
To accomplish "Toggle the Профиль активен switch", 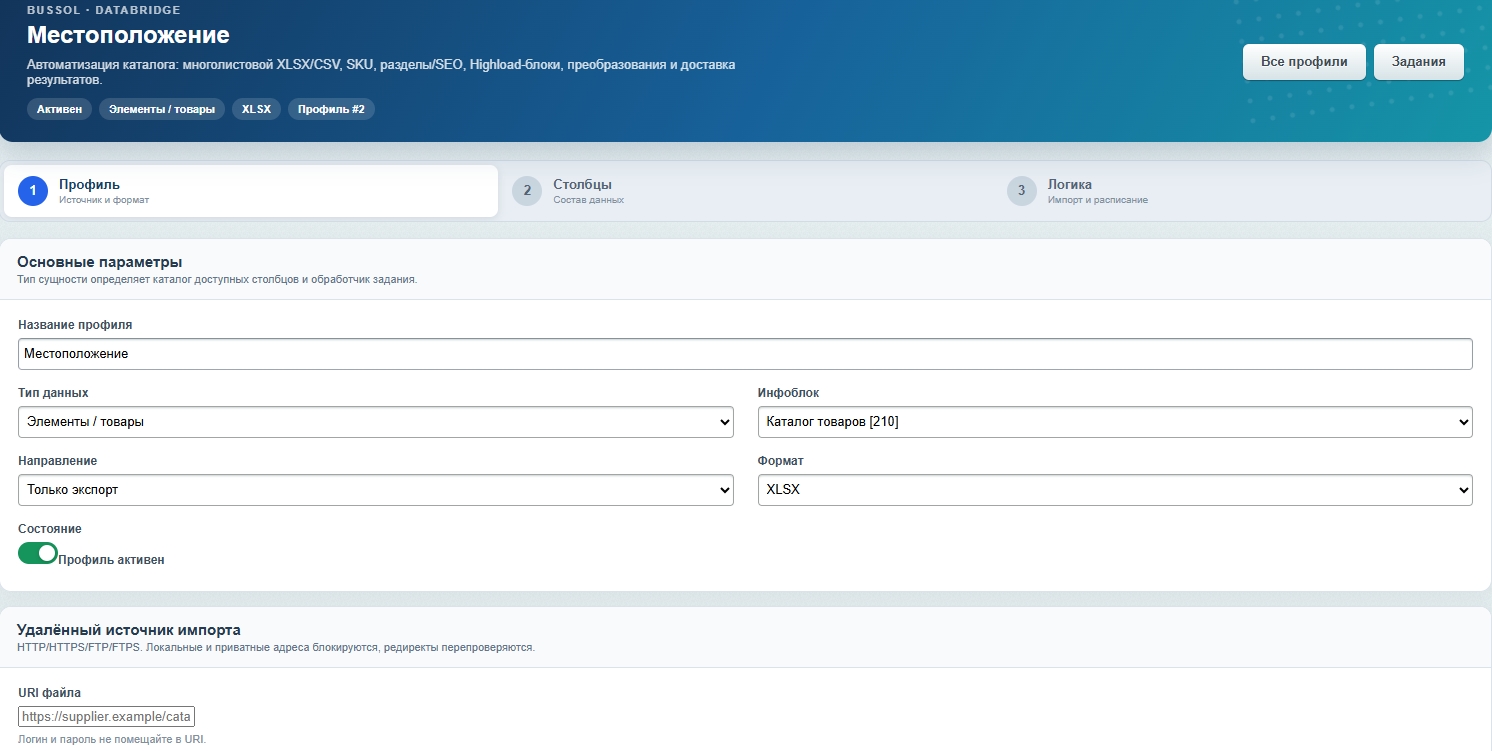I will pyautogui.click(x=38, y=553).
